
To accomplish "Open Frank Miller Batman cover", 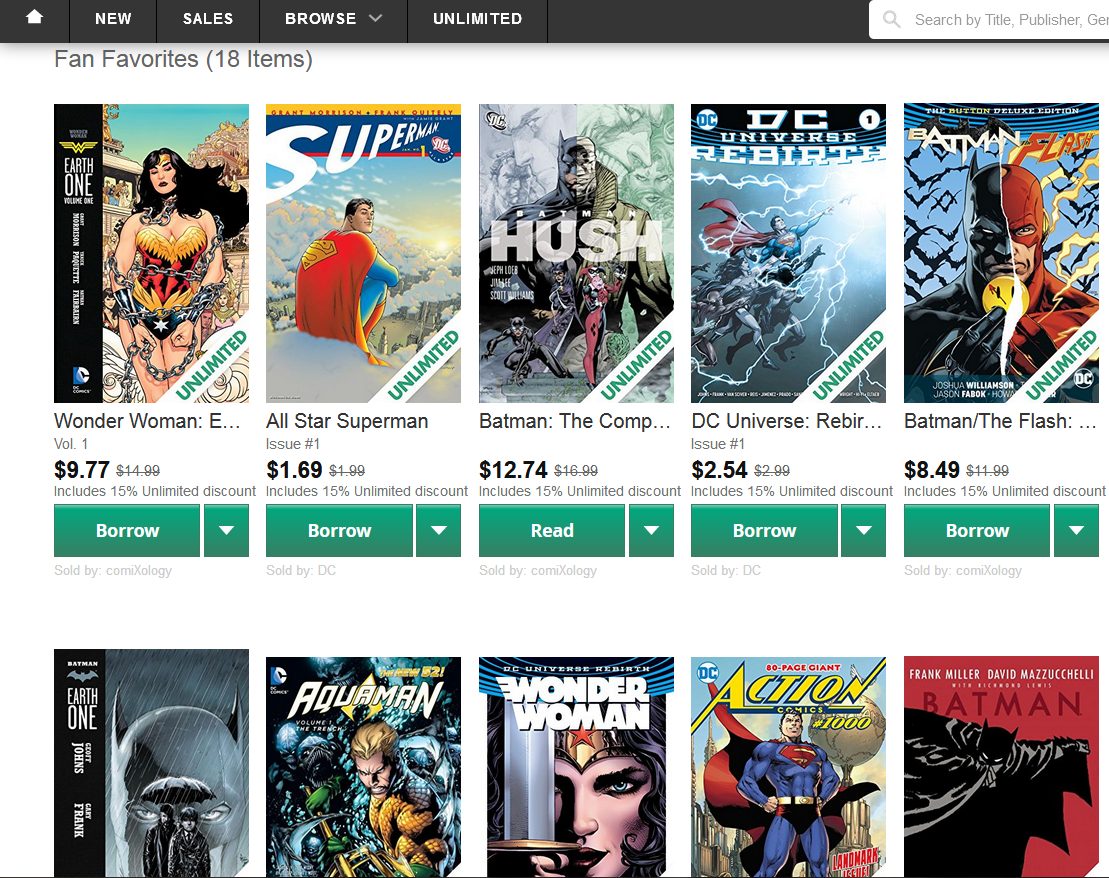I will (x=1001, y=768).
